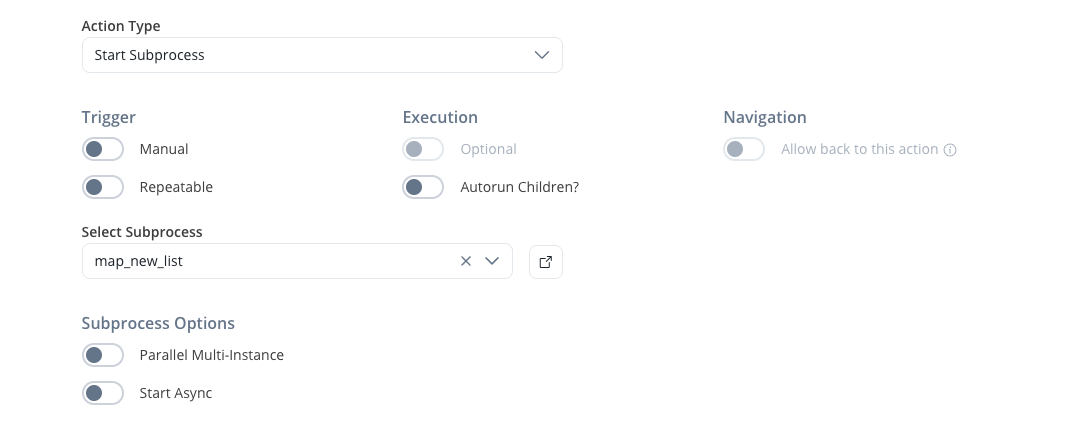Open the external link icon beside Select Subprocess
This screenshot has height=440, width=1092.
coord(545,262)
